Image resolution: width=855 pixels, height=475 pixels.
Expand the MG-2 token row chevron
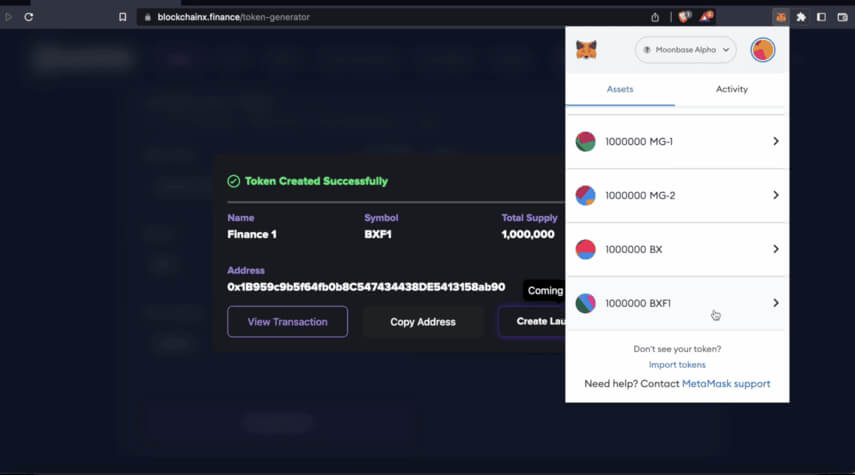(x=775, y=195)
